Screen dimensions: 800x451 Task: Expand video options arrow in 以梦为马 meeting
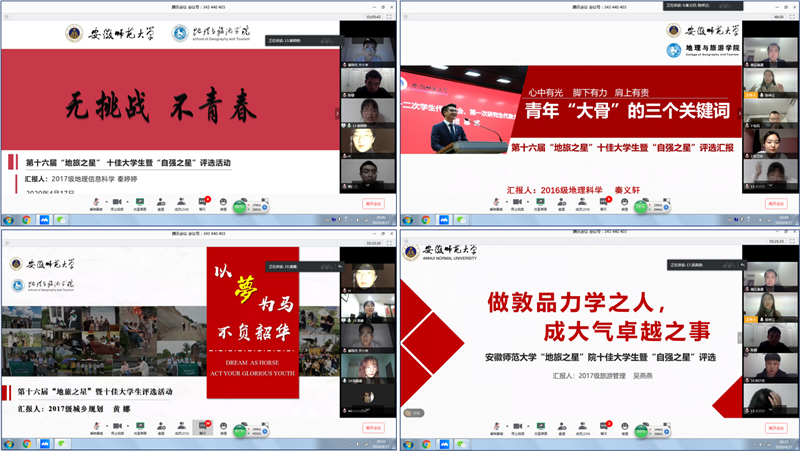pos(125,423)
